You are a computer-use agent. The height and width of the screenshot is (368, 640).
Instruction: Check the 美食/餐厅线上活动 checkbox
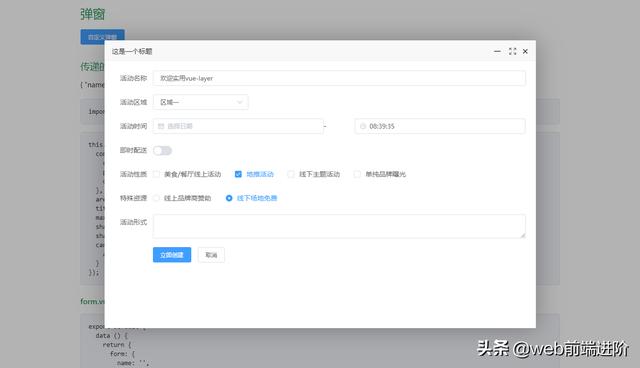157,174
